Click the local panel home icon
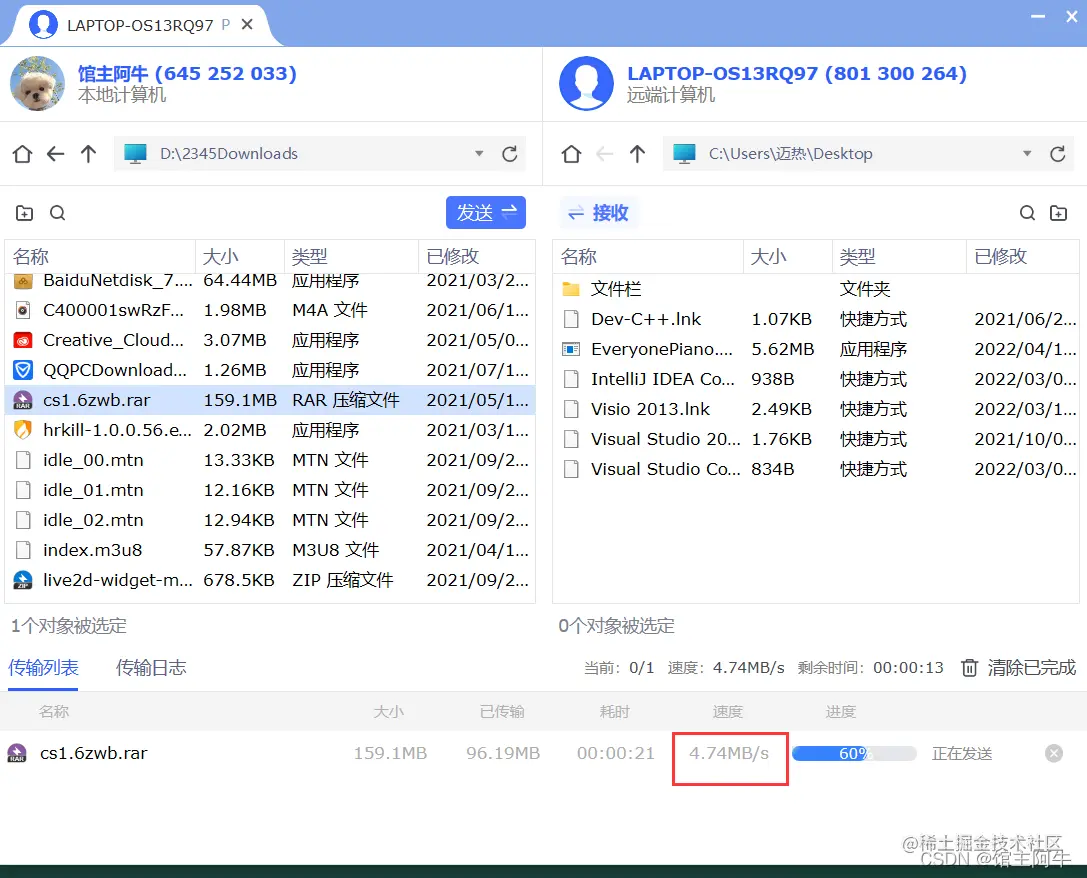Viewport: 1087px width, 878px height. point(22,154)
